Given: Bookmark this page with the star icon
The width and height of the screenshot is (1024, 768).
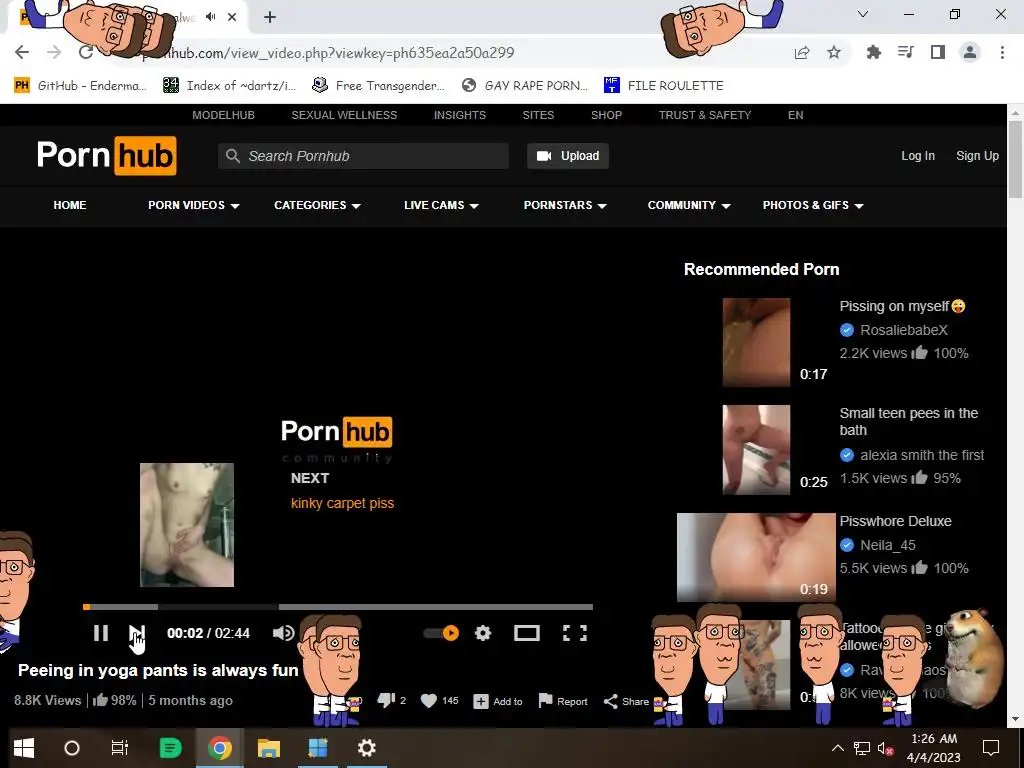Looking at the screenshot, I should (x=834, y=52).
